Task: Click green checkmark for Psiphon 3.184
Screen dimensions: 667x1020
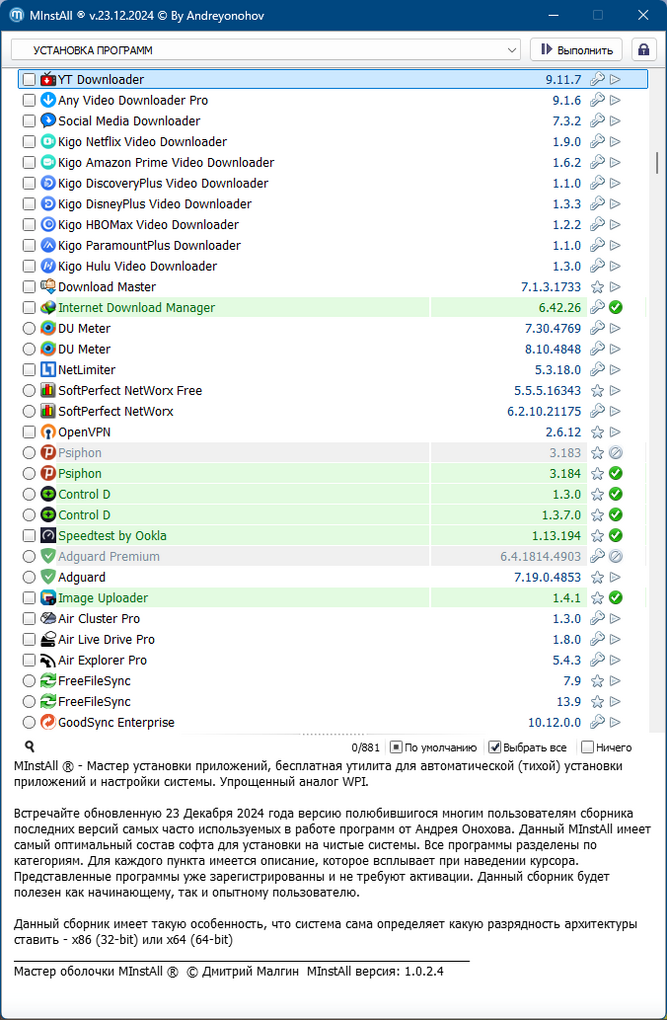Action: (x=616, y=474)
